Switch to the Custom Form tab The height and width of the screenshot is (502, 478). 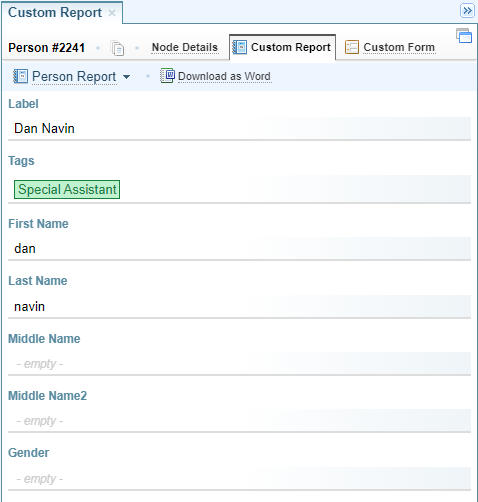(399, 47)
